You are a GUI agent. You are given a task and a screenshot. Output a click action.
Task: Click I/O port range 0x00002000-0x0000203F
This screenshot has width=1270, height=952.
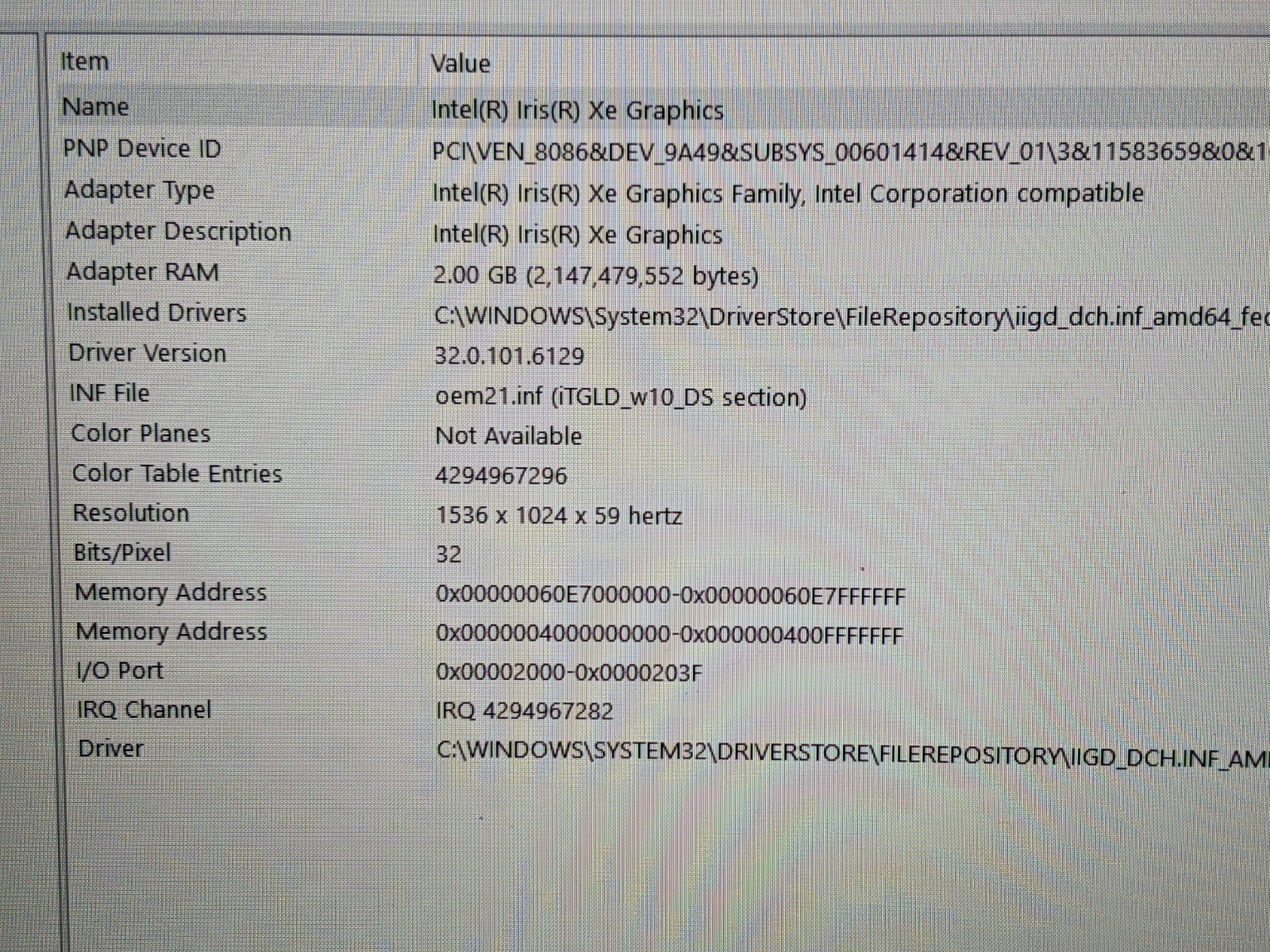point(570,674)
